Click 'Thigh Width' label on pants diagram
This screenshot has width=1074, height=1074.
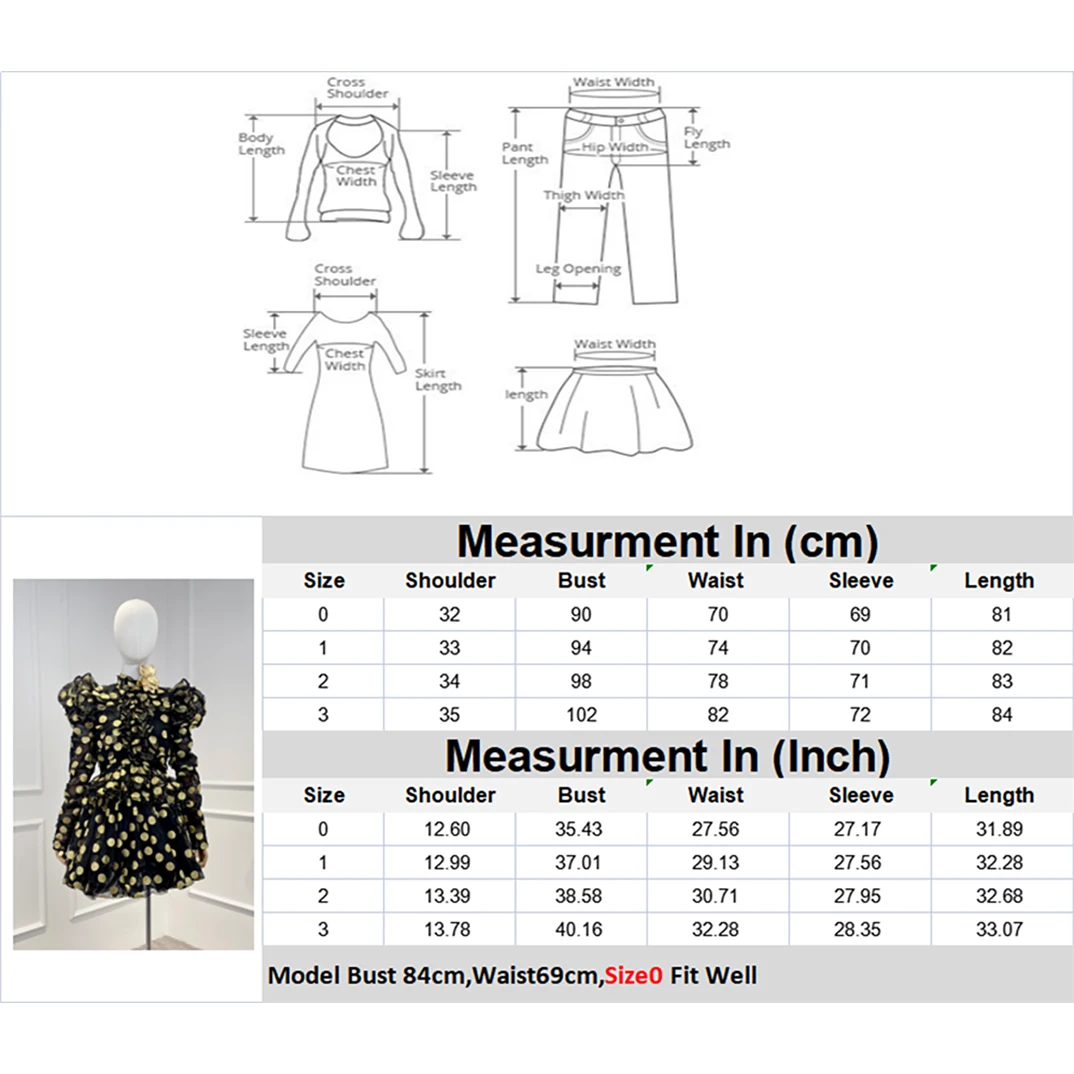pos(584,195)
